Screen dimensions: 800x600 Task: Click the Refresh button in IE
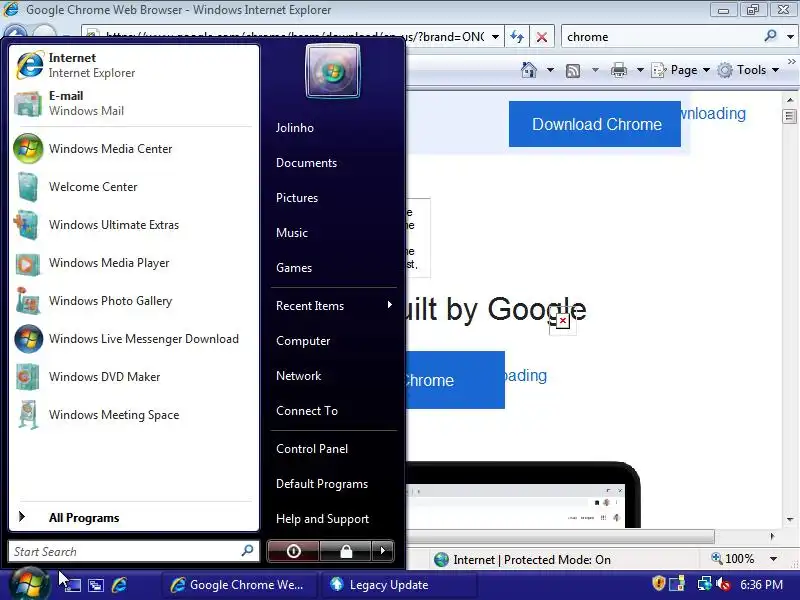tap(517, 37)
